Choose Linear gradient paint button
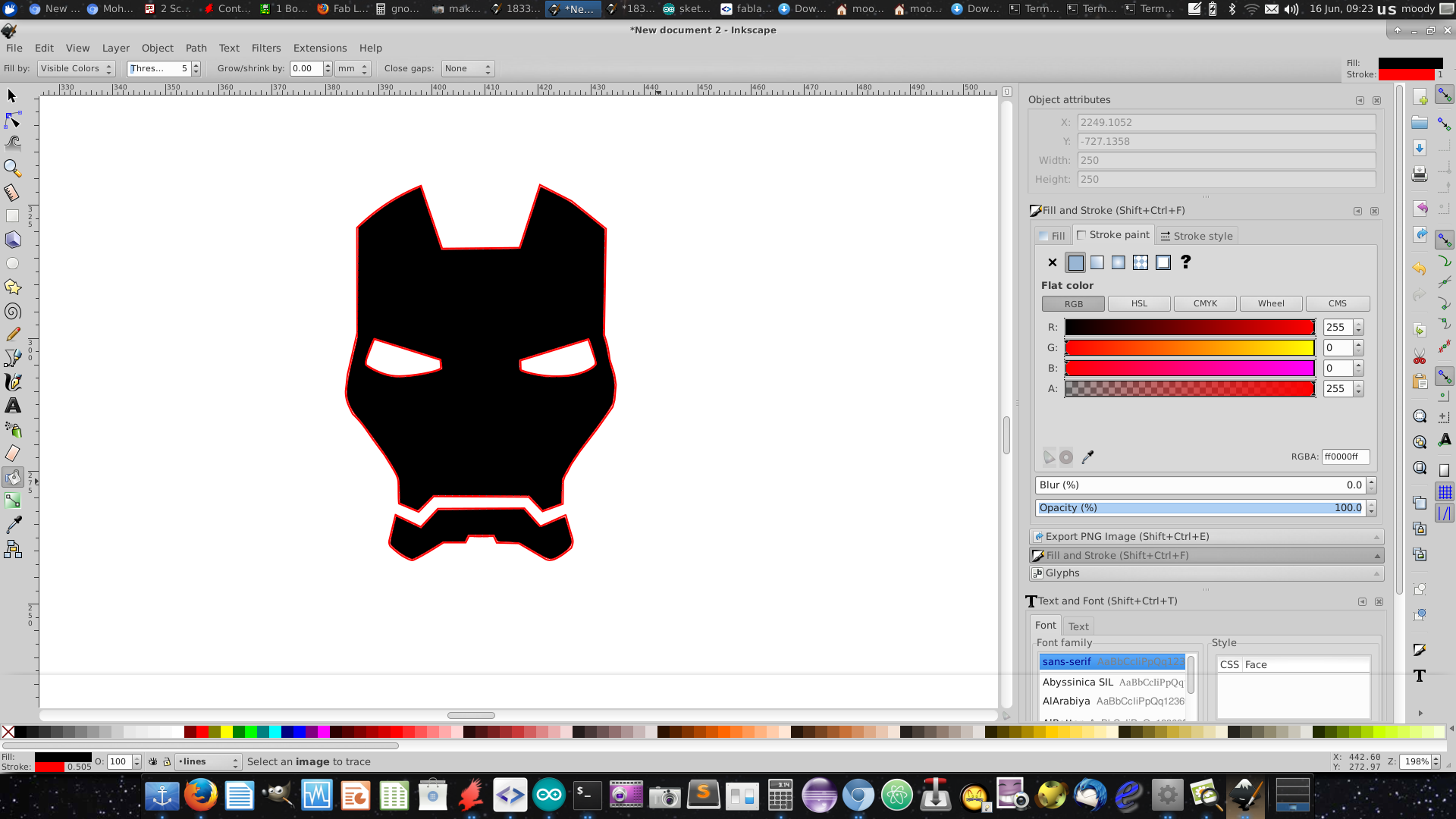This screenshot has width=1456, height=819. pyautogui.click(x=1097, y=262)
